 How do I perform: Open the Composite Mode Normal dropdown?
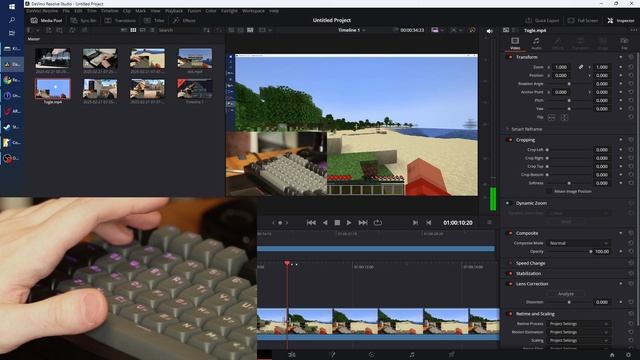578,243
